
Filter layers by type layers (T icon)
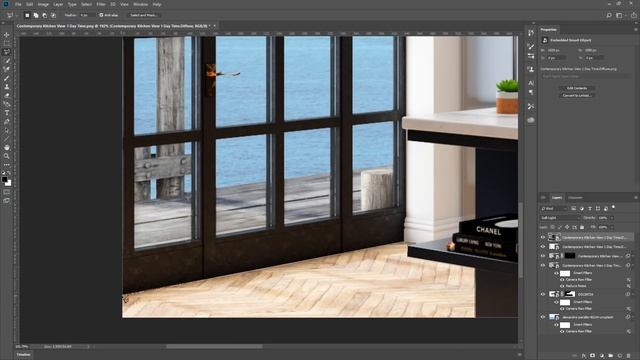click(590, 209)
